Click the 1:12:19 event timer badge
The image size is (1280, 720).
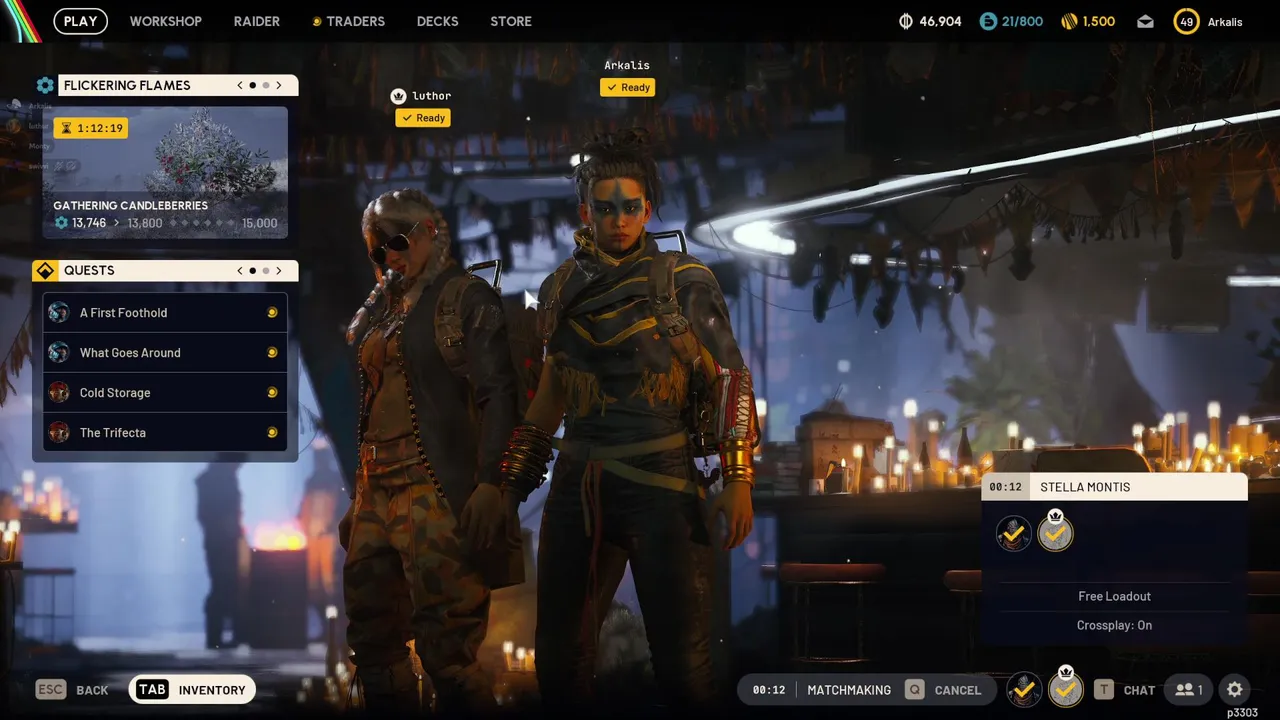91,128
